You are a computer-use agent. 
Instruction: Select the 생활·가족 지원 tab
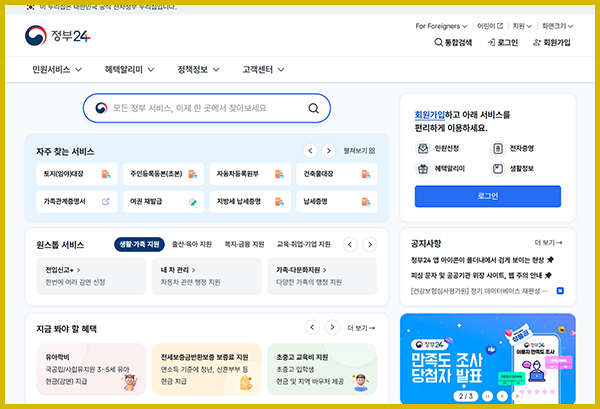(x=139, y=244)
